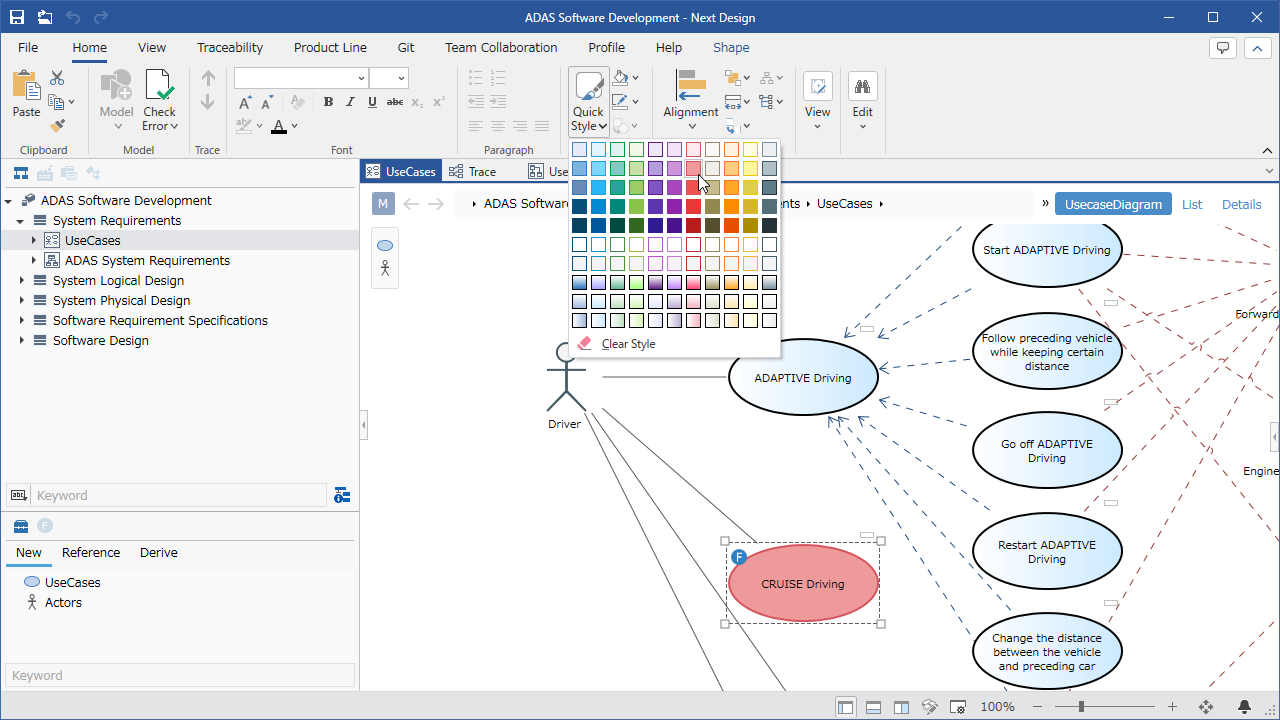Switch to the View ribbon tab
This screenshot has width=1280, height=720.
tap(152, 47)
